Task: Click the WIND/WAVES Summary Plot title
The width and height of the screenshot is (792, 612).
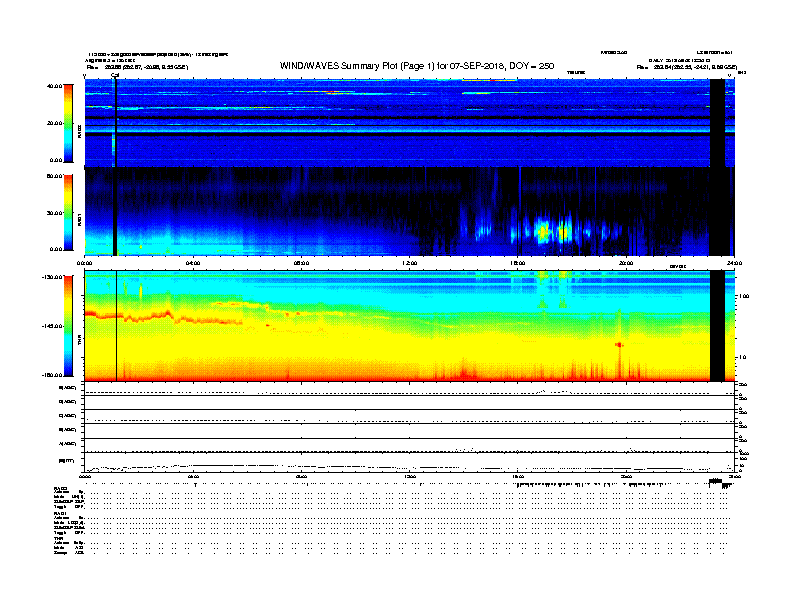Action: pyautogui.click(x=417, y=66)
